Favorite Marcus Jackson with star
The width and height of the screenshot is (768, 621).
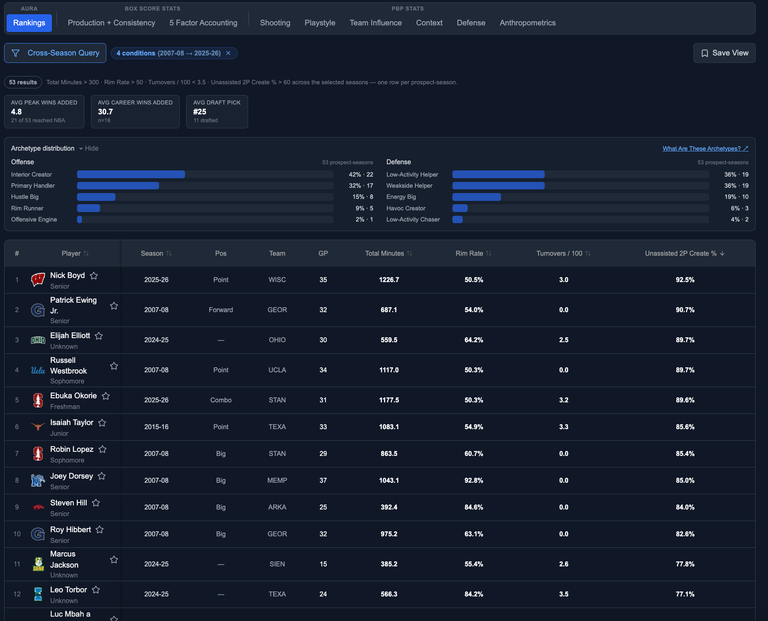[114, 560]
